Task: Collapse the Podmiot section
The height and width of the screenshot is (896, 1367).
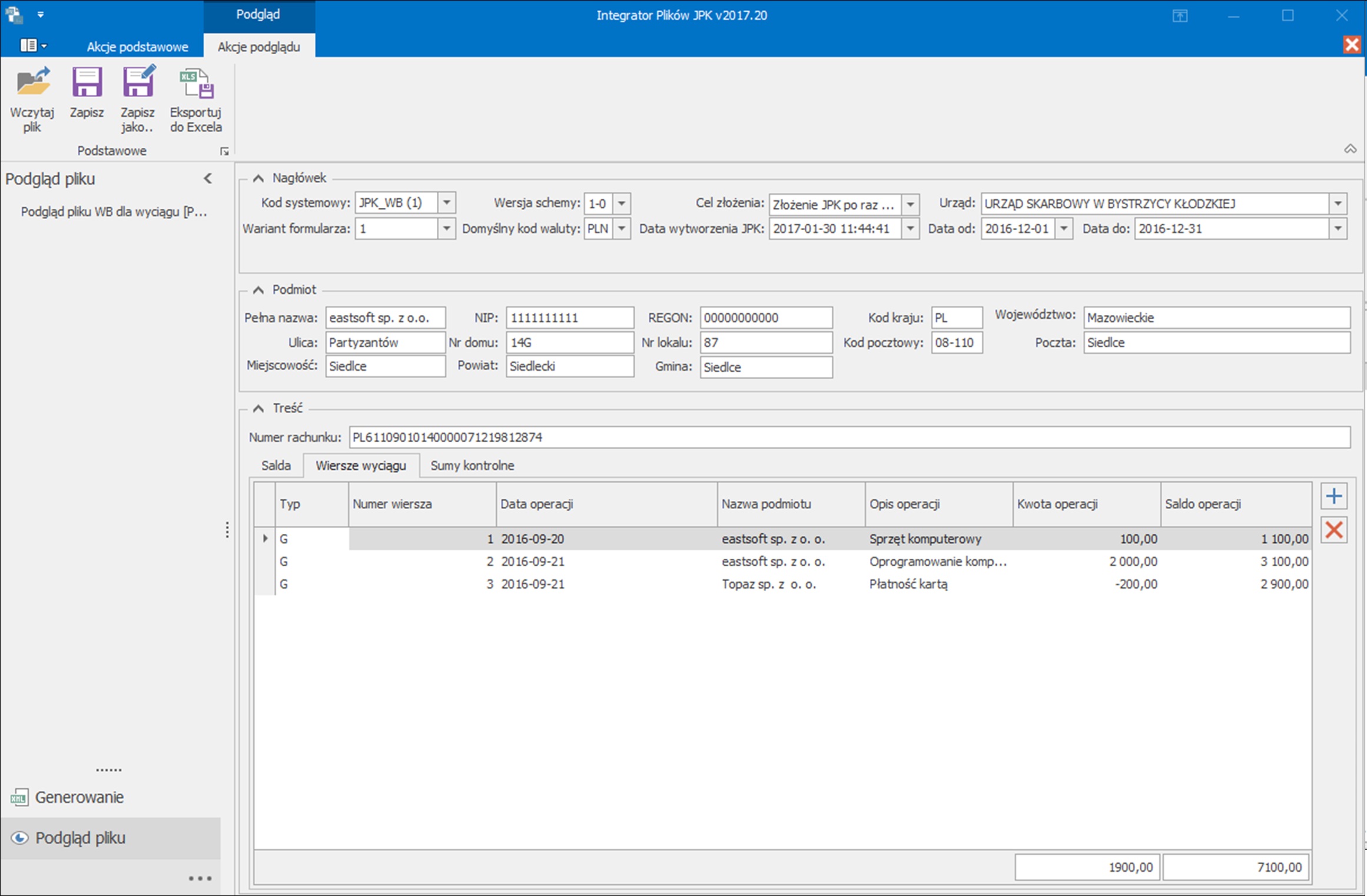Action: 258,290
